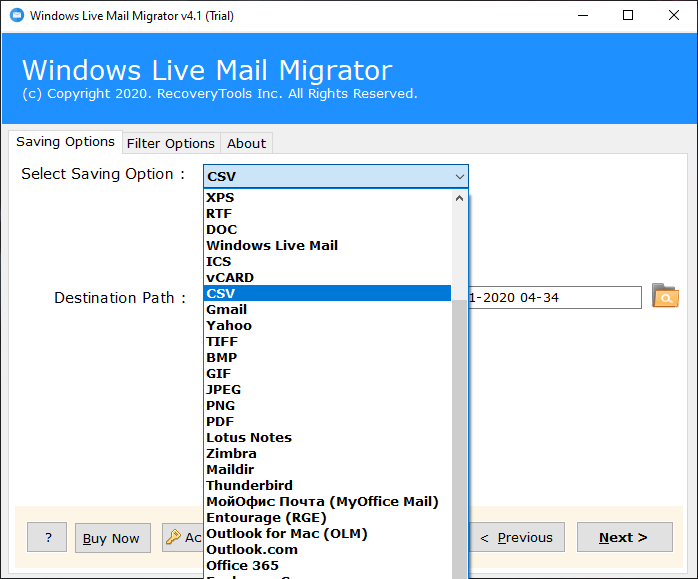
Task: Select Maildir from the list
Action: pyautogui.click(x=327, y=470)
